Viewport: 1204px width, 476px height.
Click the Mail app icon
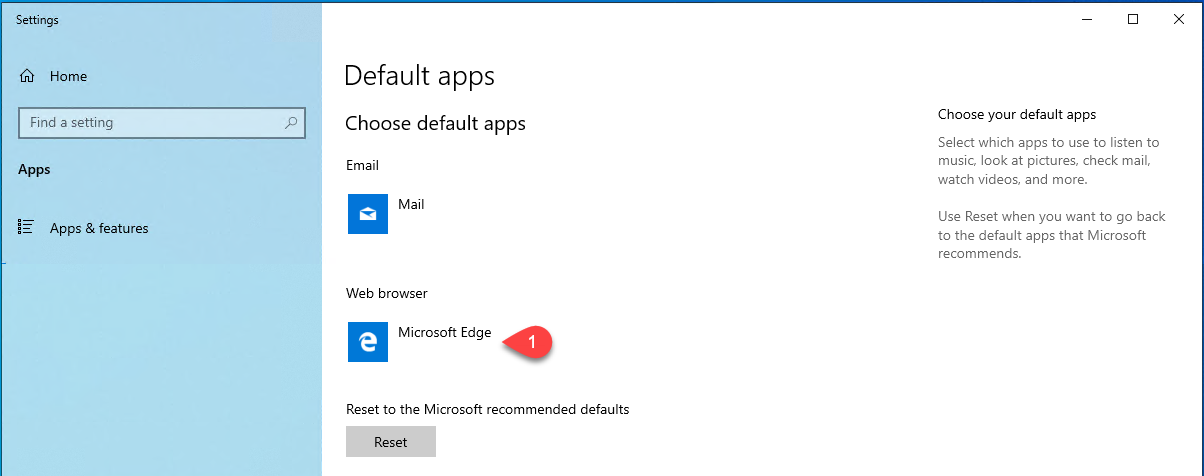pos(368,214)
